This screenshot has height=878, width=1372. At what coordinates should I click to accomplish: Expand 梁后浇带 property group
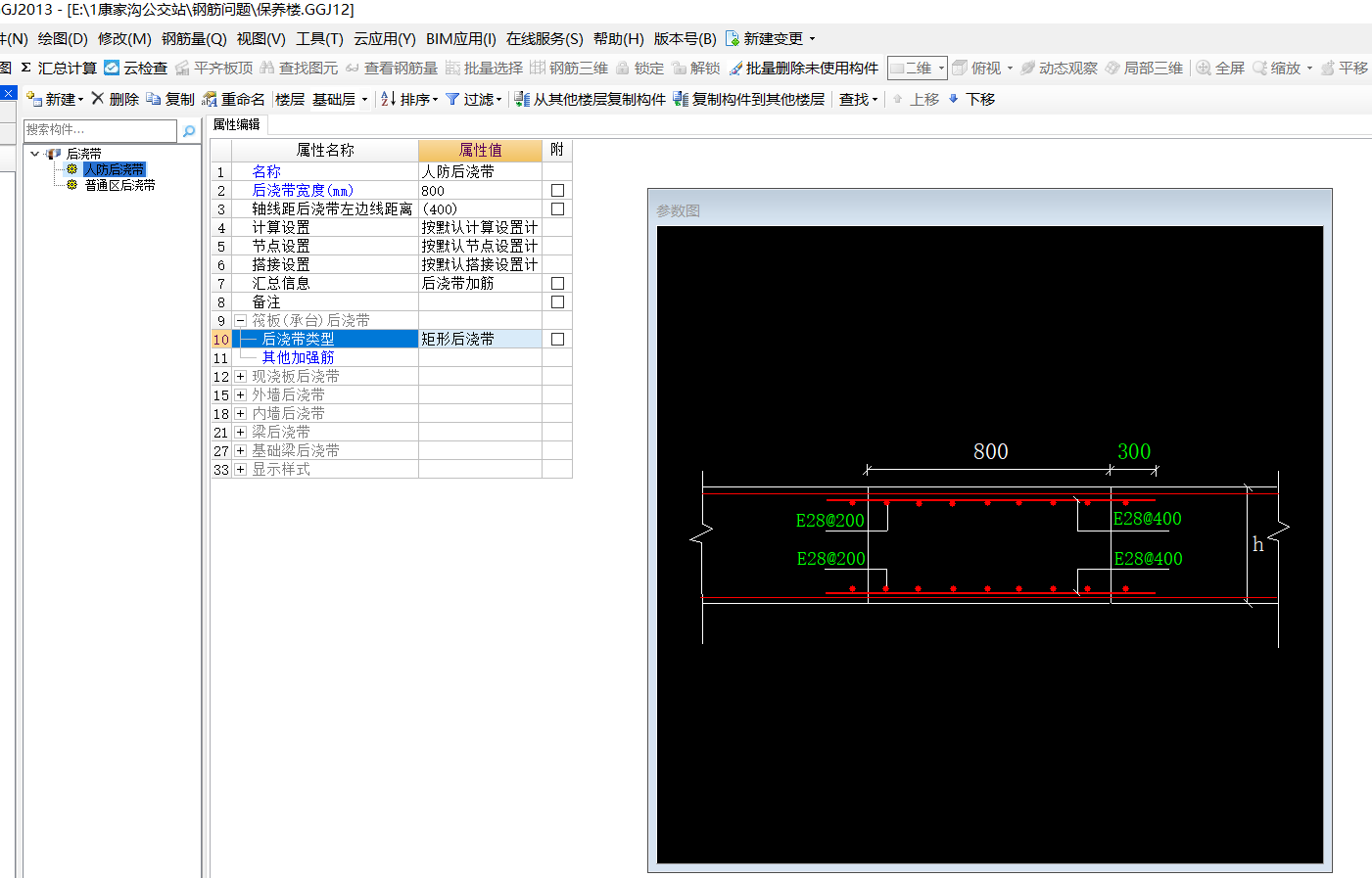coord(240,432)
